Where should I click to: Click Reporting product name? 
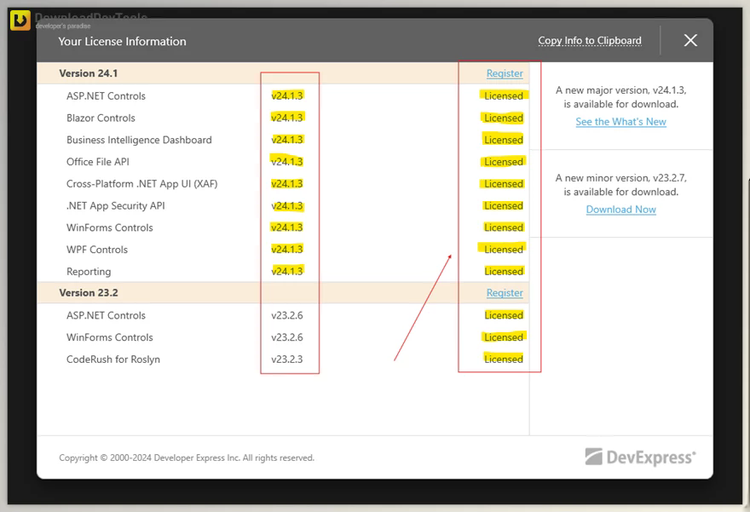tap(88, 271)
